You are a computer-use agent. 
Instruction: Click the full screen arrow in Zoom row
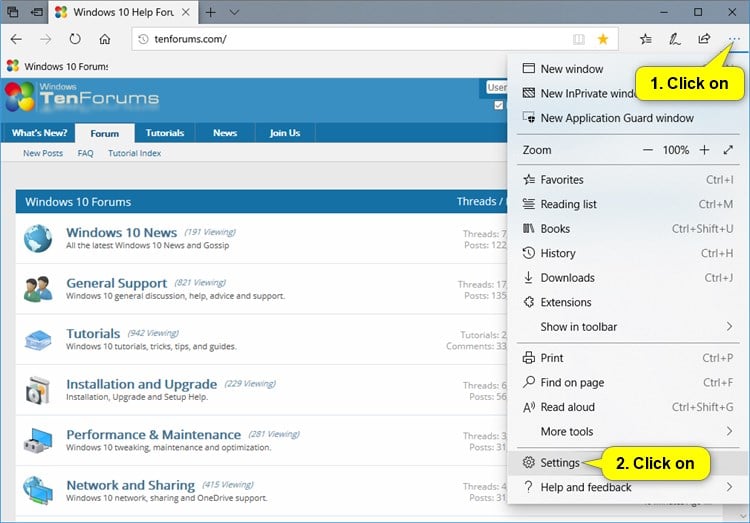[728, 150]
